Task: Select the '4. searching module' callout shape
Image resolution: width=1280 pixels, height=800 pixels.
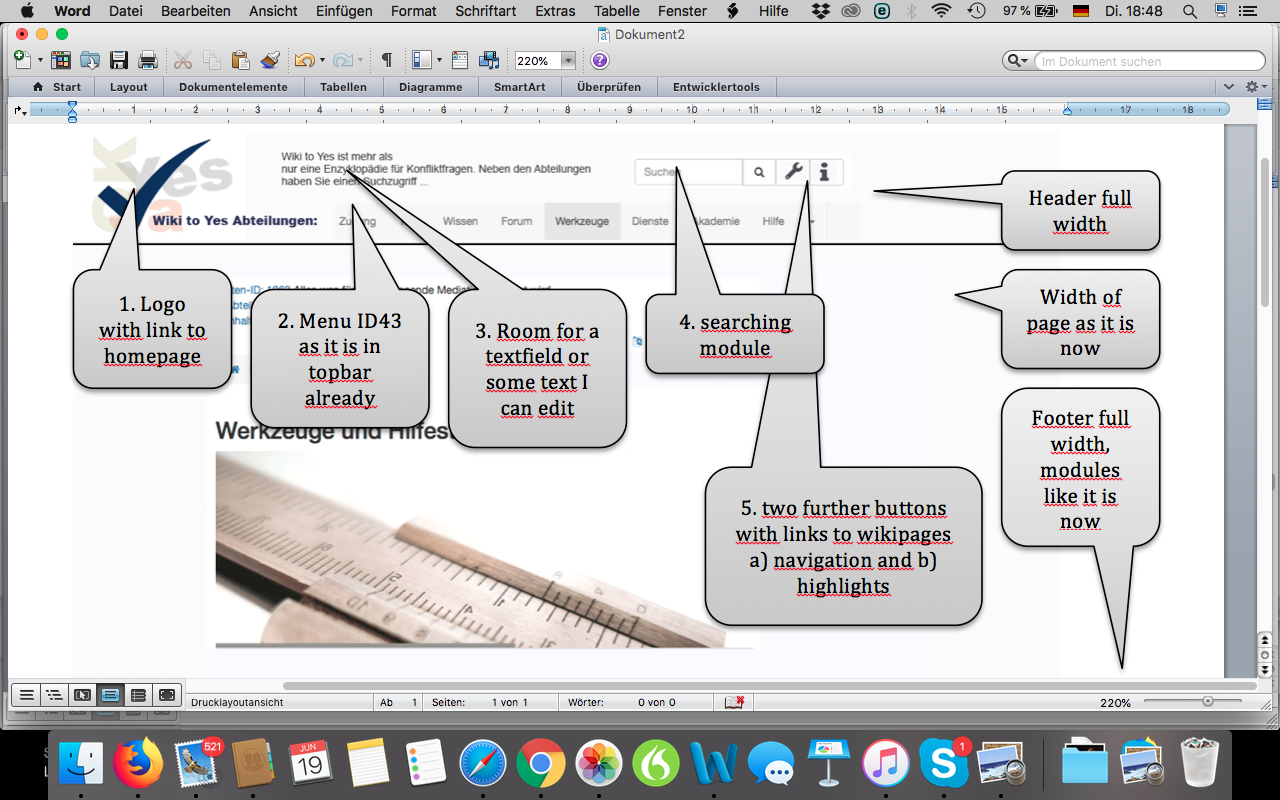Action: point(735,335)
